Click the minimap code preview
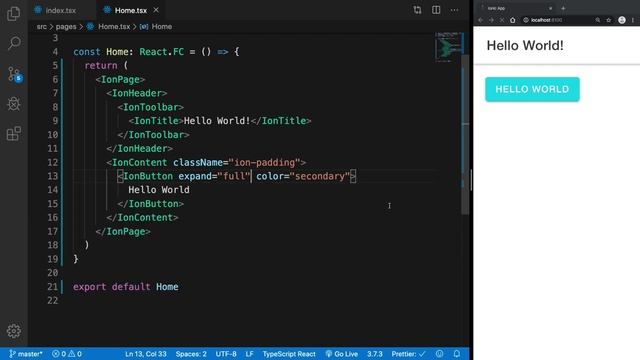Screen dimensions: 640x360 pyautogui.click(x=449, y=47)
